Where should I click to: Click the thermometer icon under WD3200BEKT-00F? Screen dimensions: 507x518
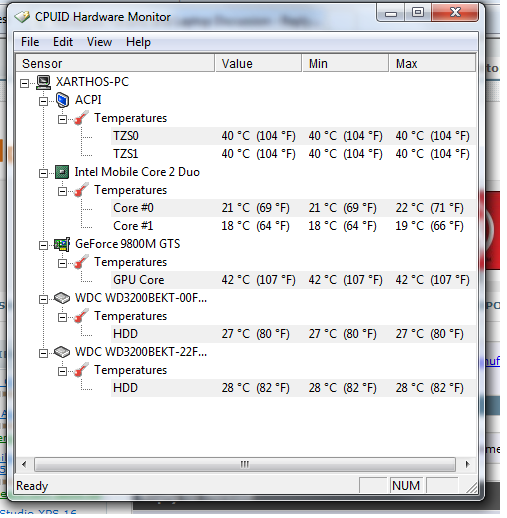pos(81,316)
